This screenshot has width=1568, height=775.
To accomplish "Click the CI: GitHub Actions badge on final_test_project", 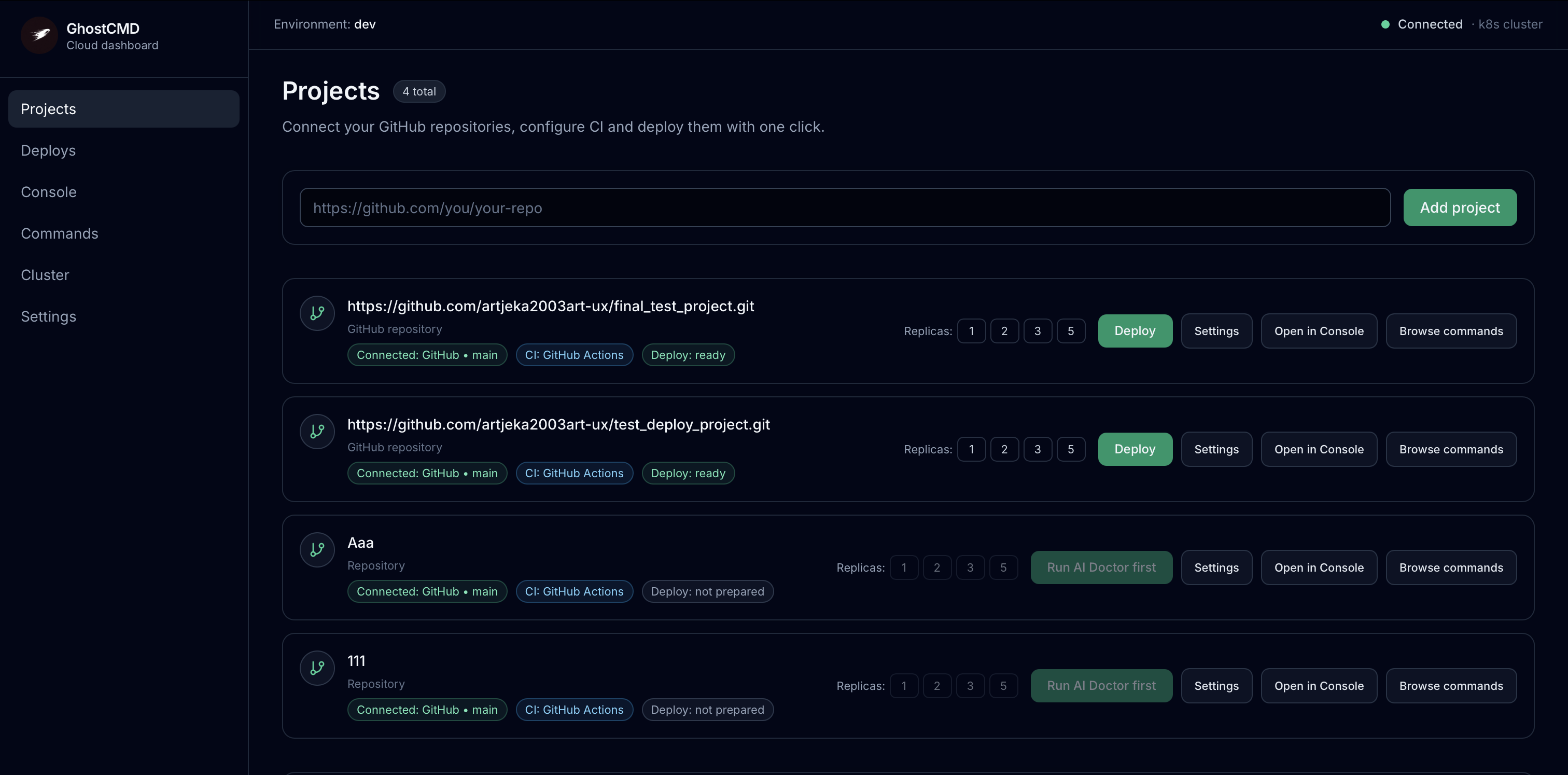I will (573, 354).
